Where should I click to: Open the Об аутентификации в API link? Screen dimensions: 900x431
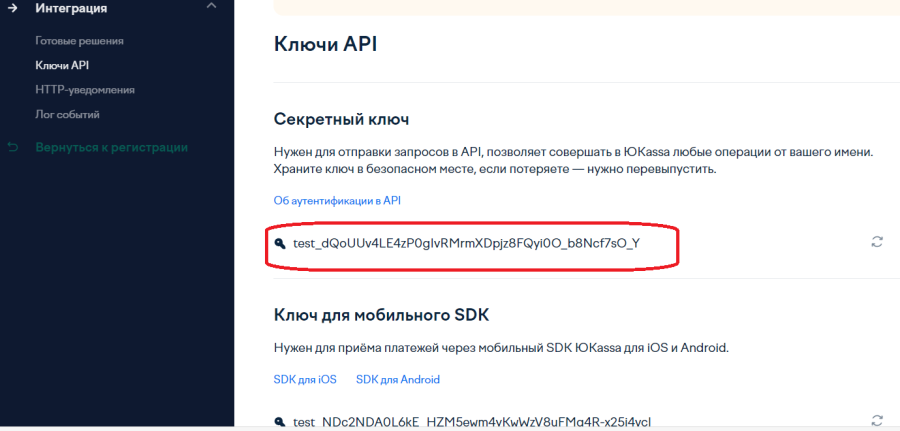pyautogui.click(x=337, y=200)
